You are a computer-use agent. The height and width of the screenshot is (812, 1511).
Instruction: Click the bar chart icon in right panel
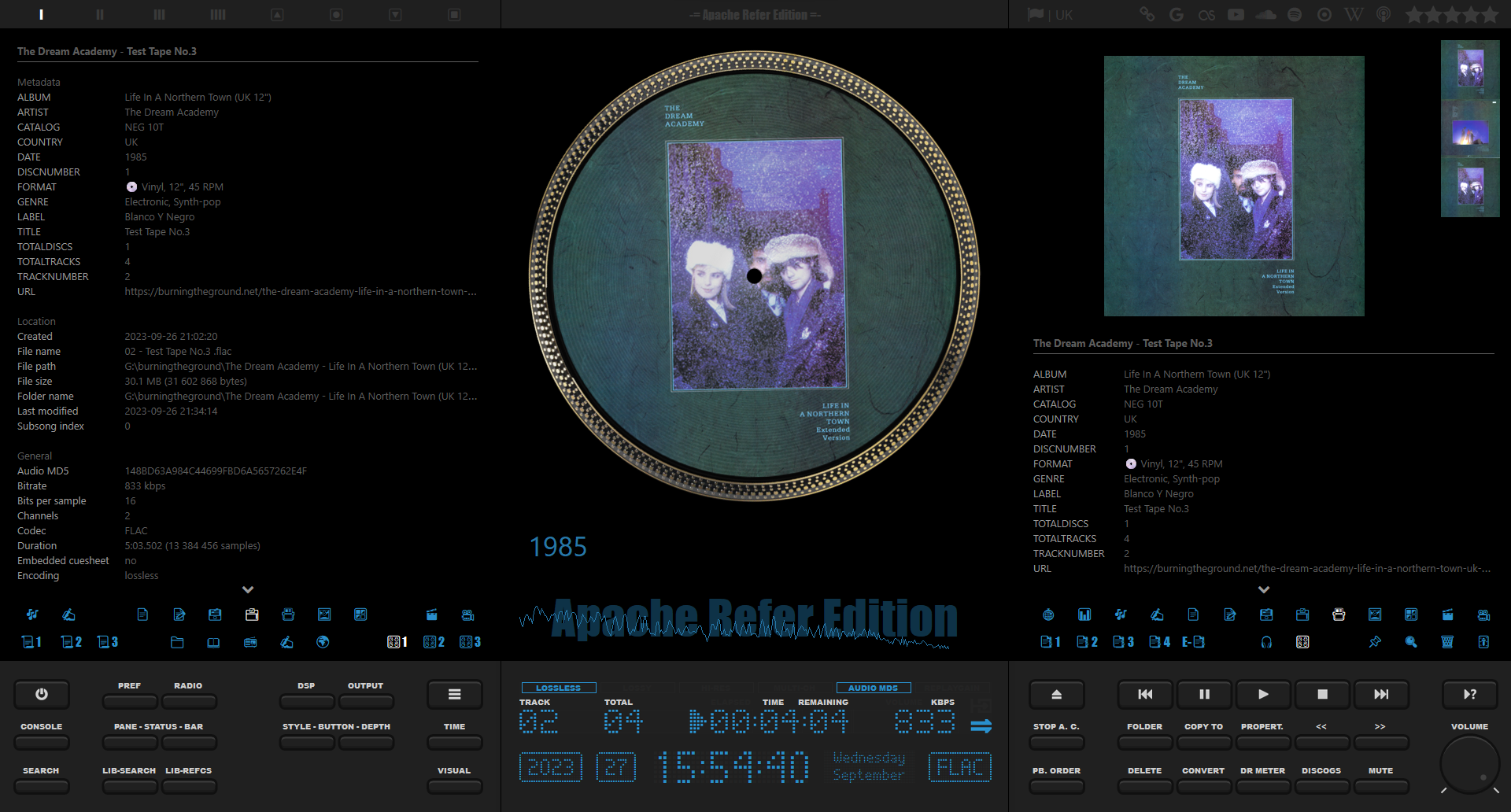[x=1084, y=615]
